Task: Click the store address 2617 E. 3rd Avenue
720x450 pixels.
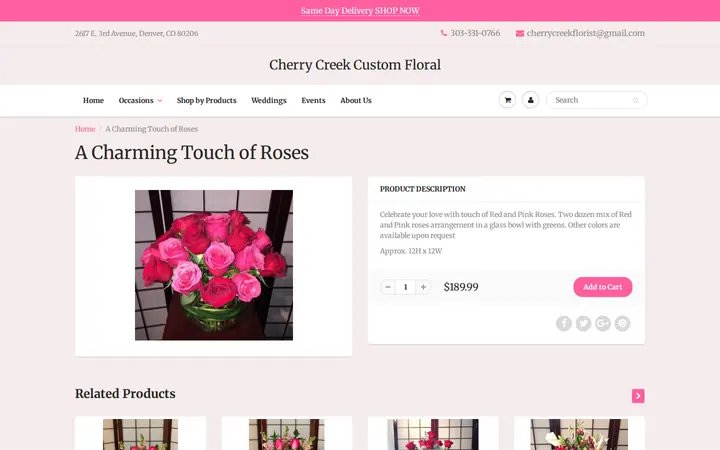Action: pyautogui.click(x=136, y=33)
